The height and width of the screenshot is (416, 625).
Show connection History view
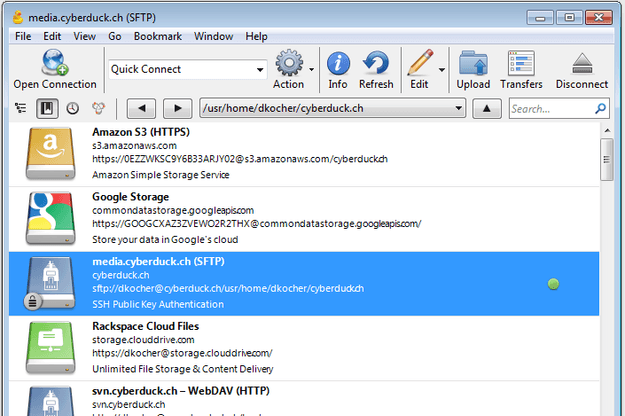(73, 108)
